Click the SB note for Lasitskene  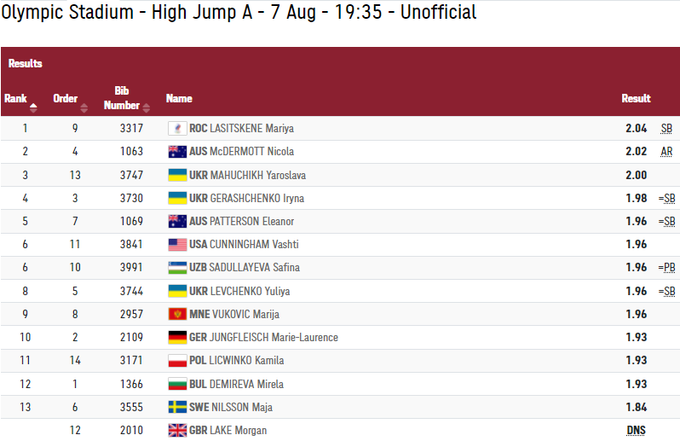[667, 129]
